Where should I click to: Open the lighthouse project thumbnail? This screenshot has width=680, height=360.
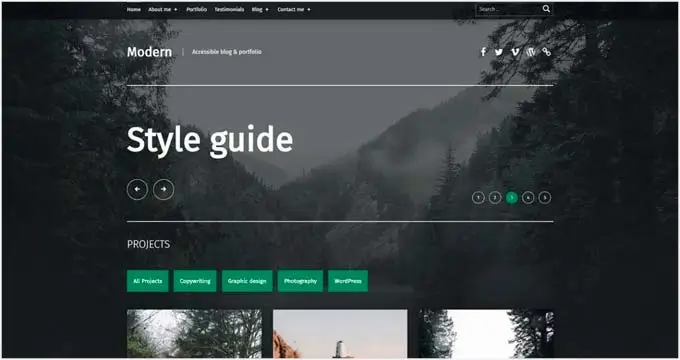(340, 334)
